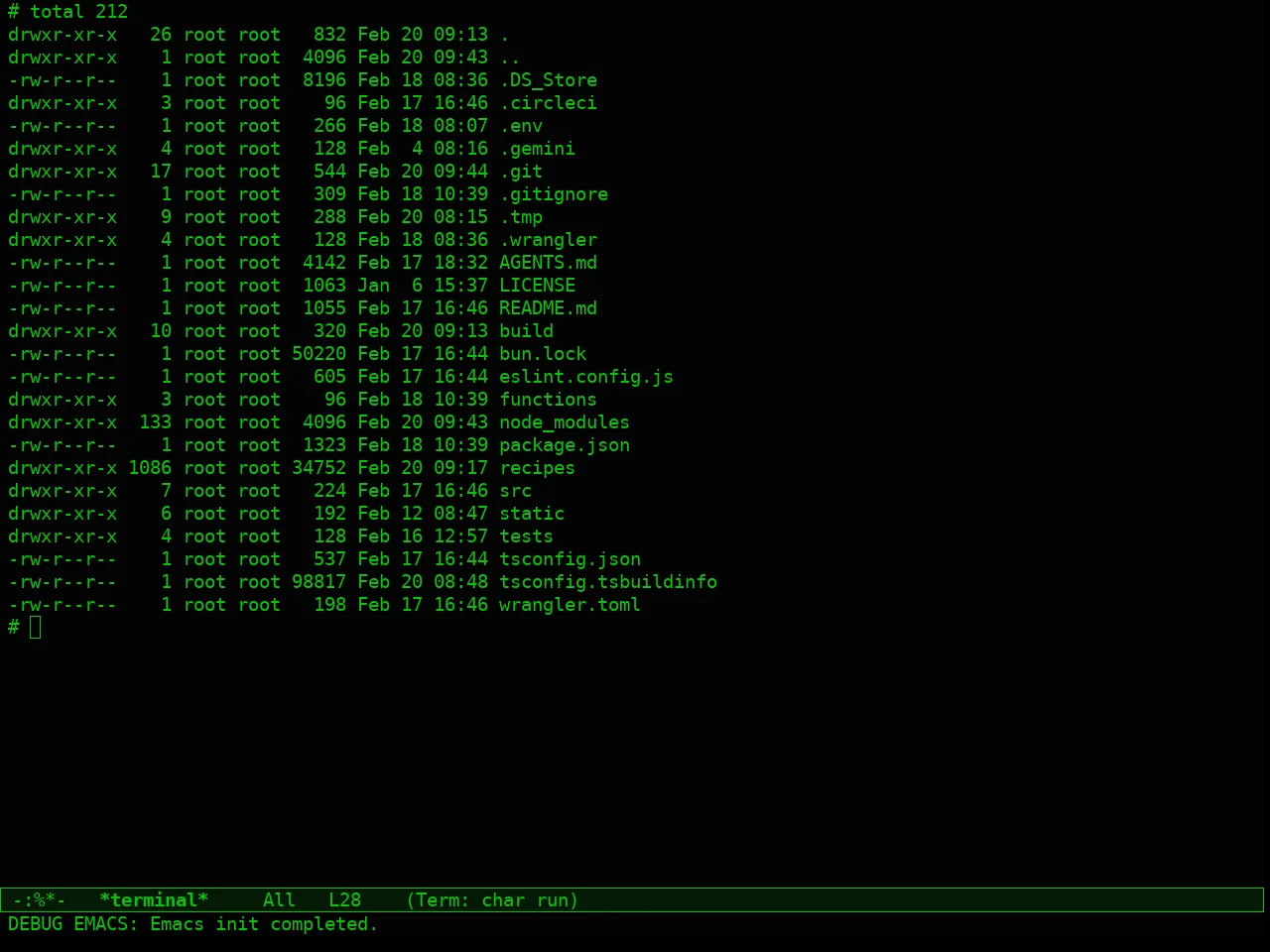This screenshot has height=952, width=1270.
Task: Click the tests directory name
Action: (x=527, y=536)
